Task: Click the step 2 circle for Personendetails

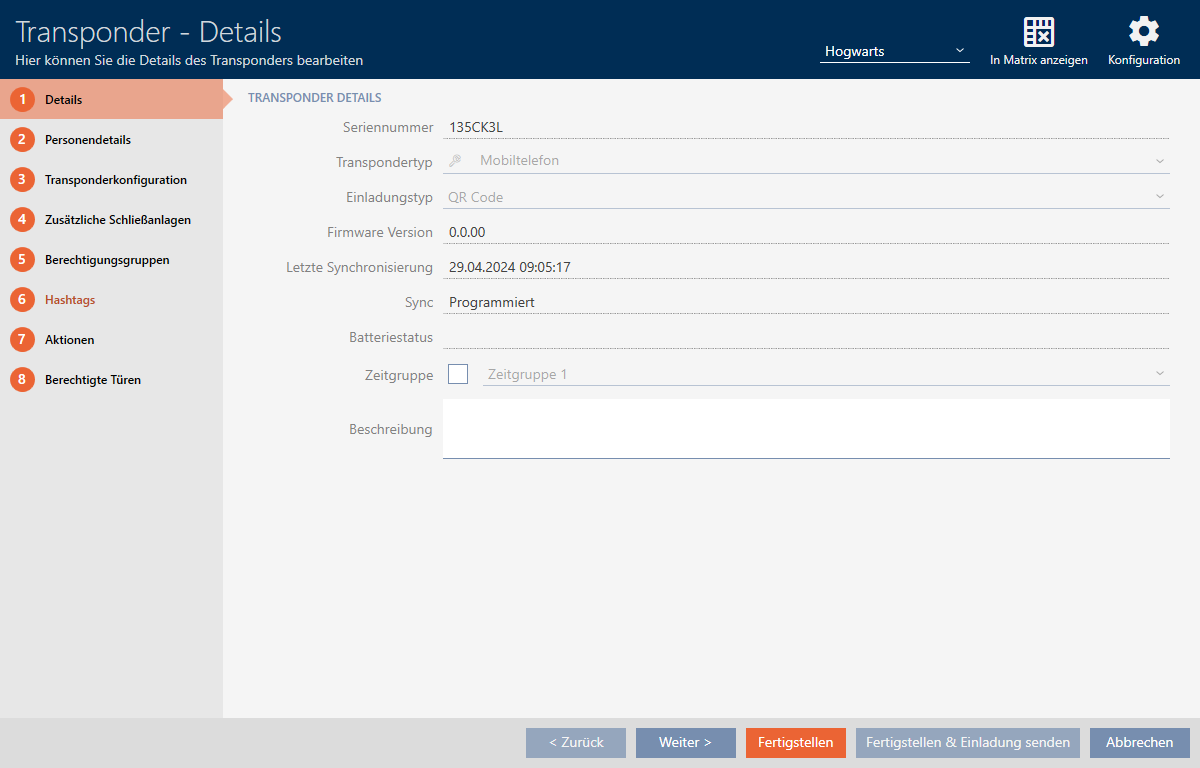Action: point(22,140)
